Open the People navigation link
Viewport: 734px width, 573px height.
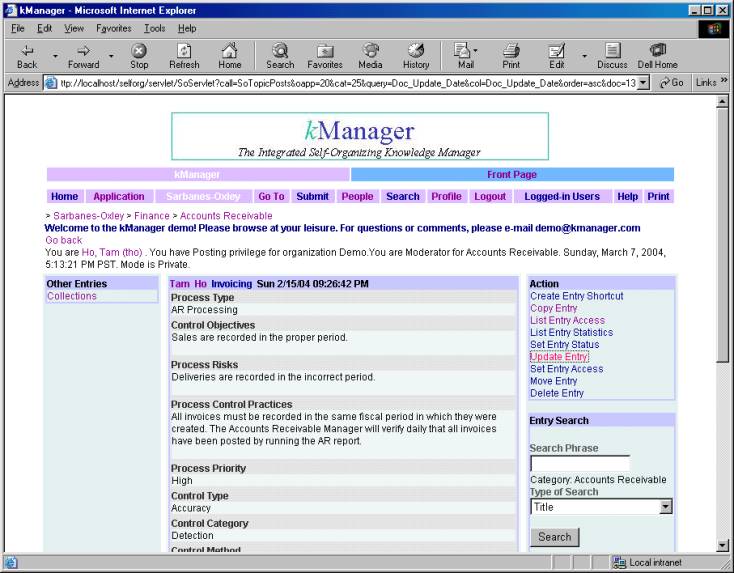(x=357, y=197)
